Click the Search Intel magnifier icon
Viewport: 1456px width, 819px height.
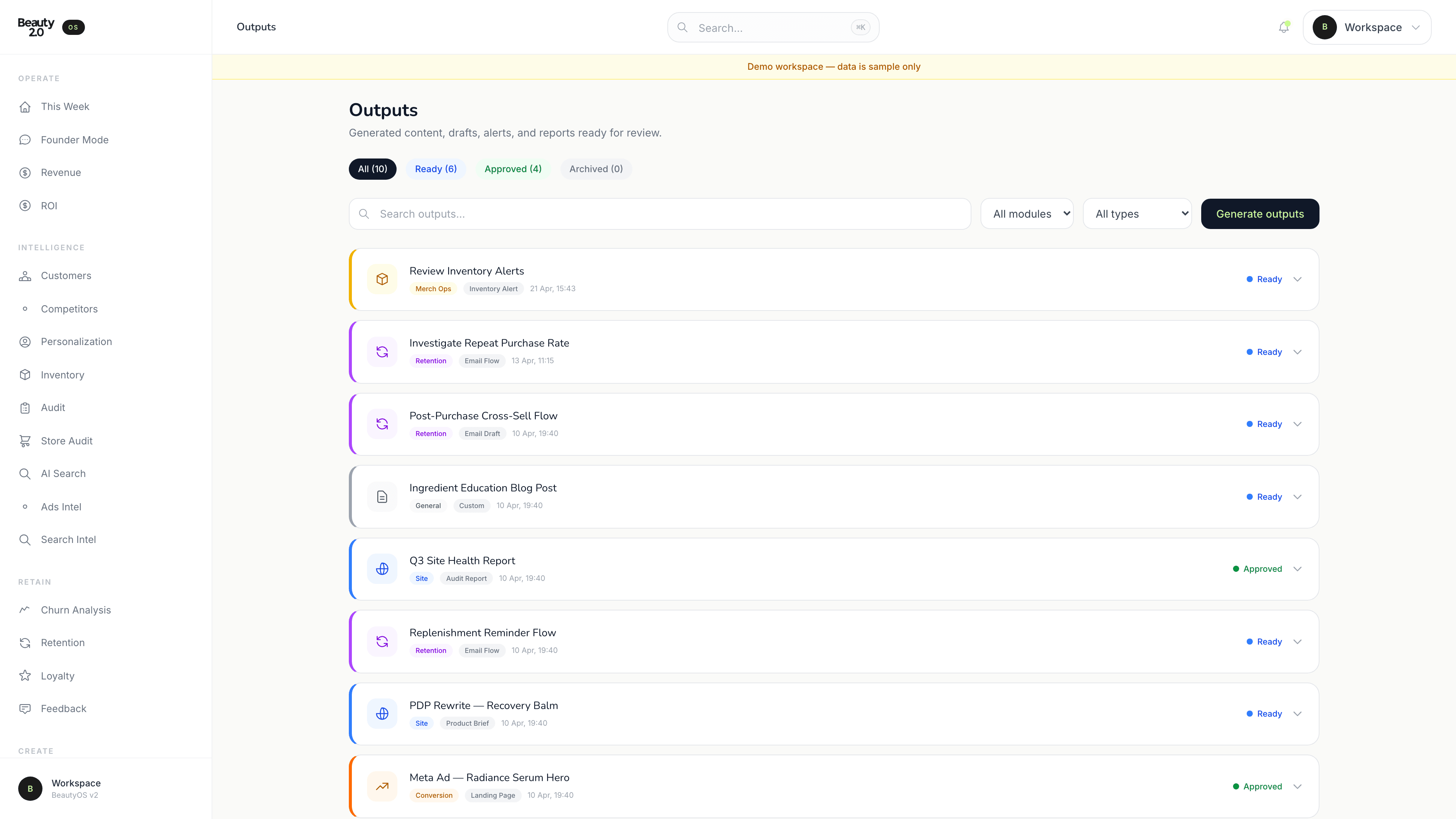tap(25, 540)
